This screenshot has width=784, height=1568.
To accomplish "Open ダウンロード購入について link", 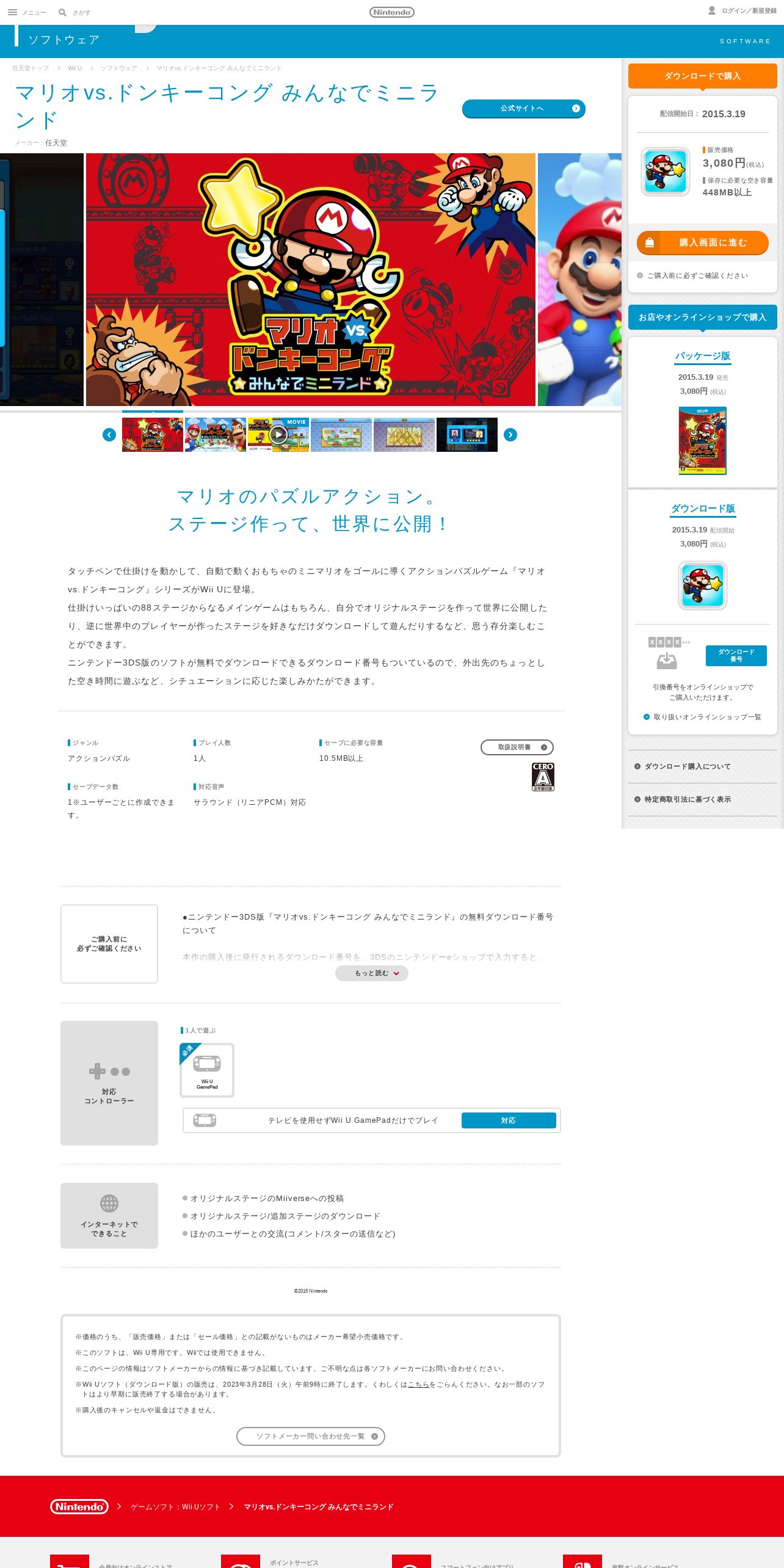I will [703, 766].
